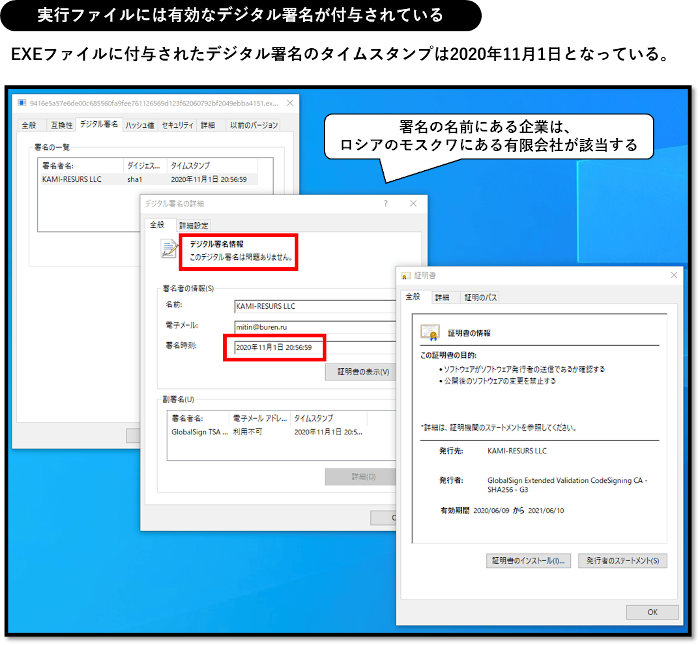Click the certificate icon in the certificate info panel
This screenshot has width=700, height=645.
click(429, 332)
